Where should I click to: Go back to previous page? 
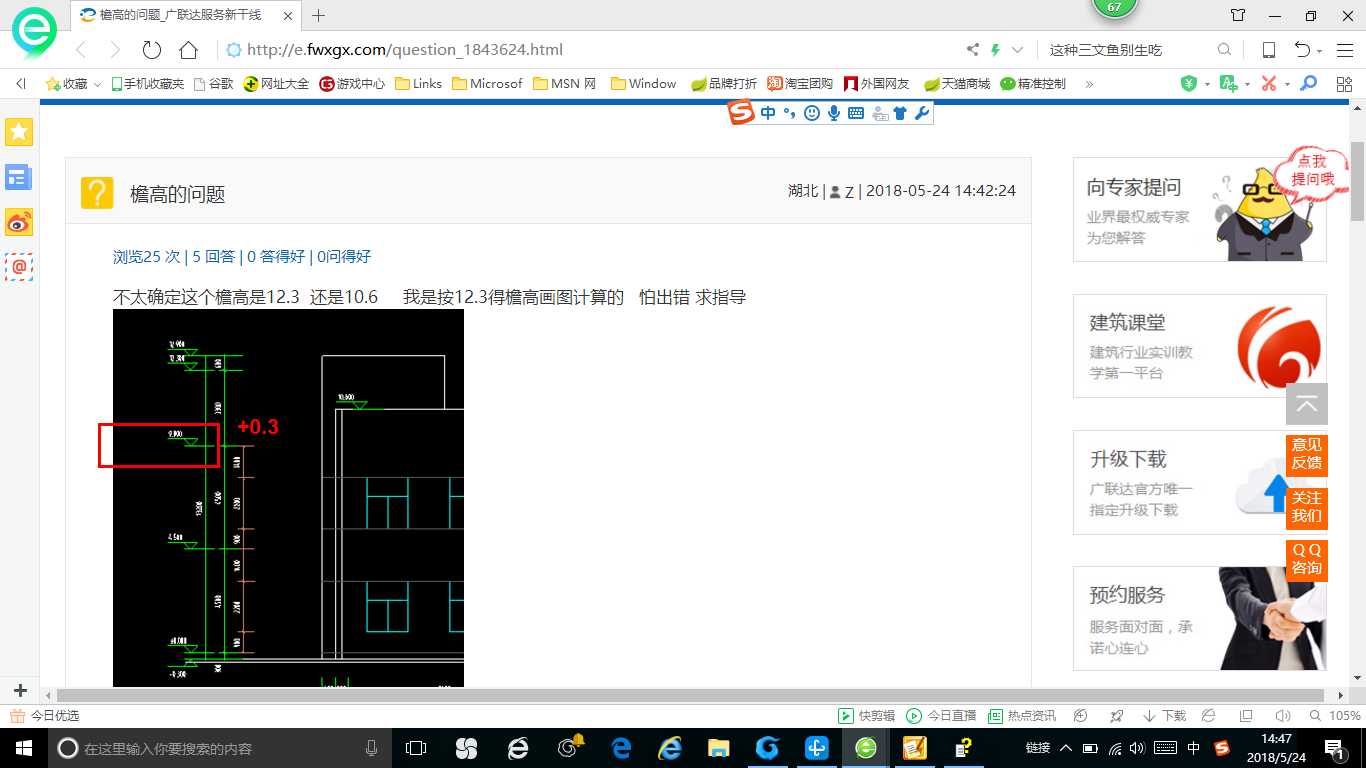point(81,50)
